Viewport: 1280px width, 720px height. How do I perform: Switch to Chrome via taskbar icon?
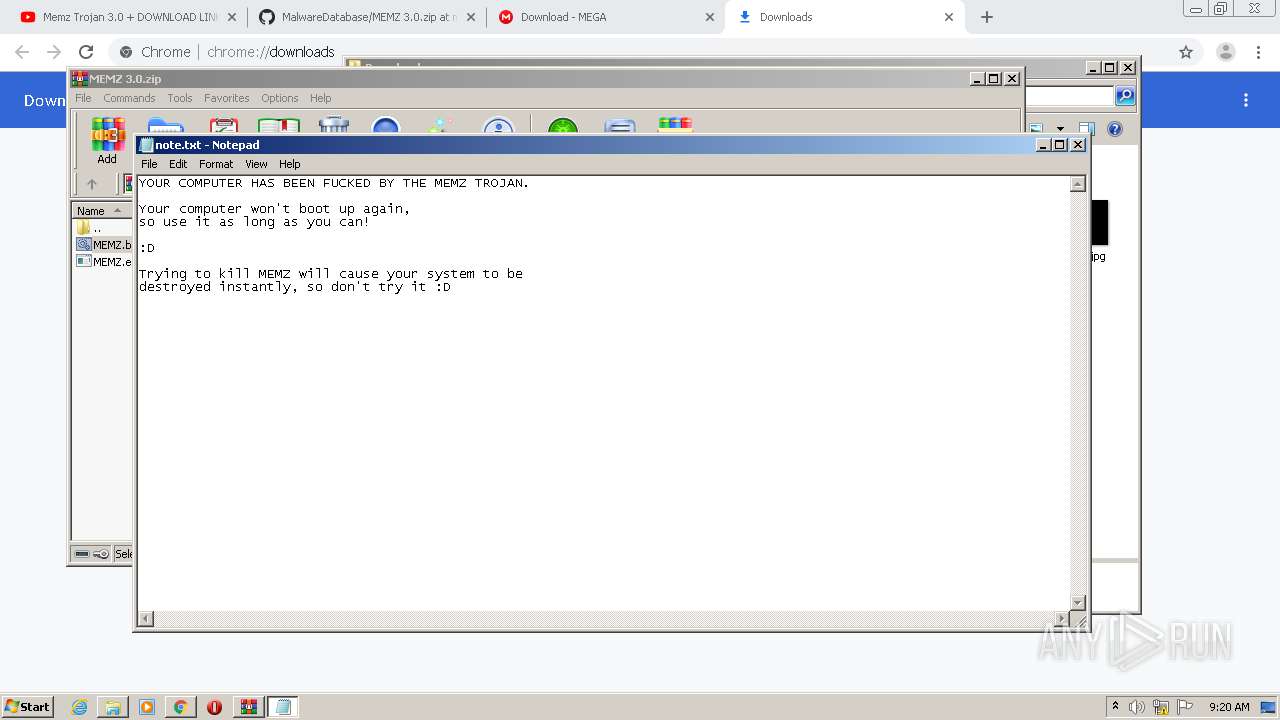pyautogui.click(x=180, y=707)
